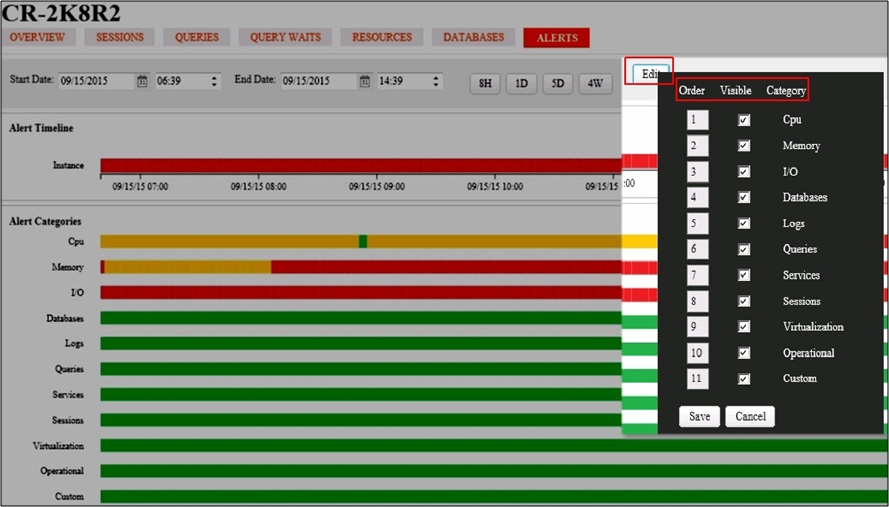Open the Start Date calendar picker

click(x=142, y=81)
